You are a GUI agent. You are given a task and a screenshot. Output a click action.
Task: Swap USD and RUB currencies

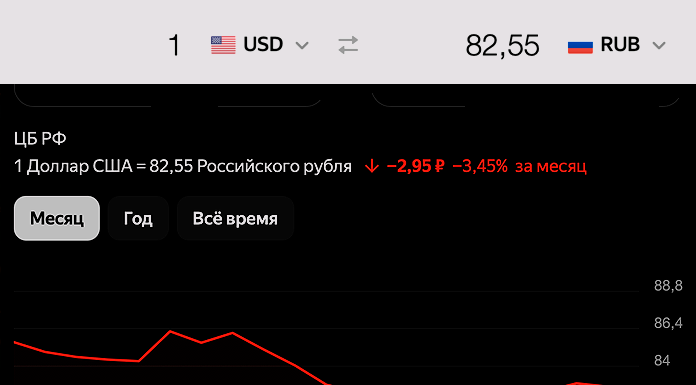pos(348,45)
